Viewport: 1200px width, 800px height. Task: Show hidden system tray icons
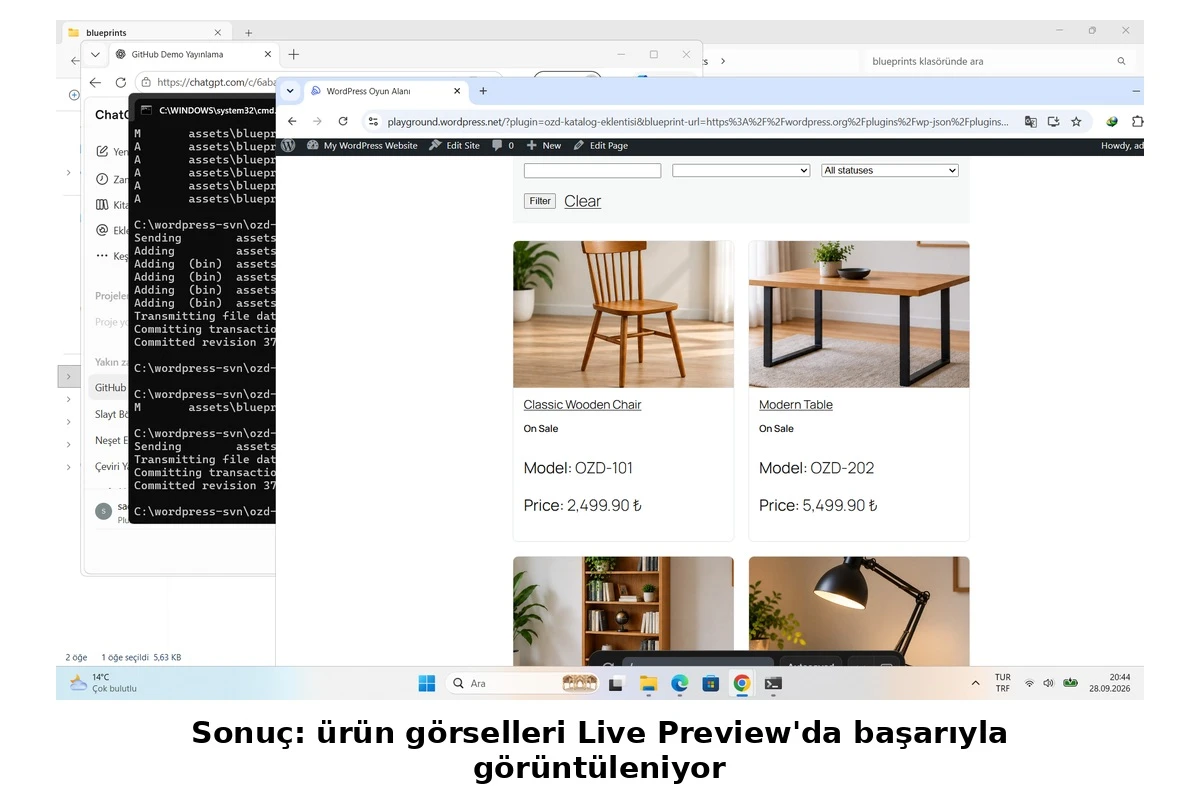(975, 683)
